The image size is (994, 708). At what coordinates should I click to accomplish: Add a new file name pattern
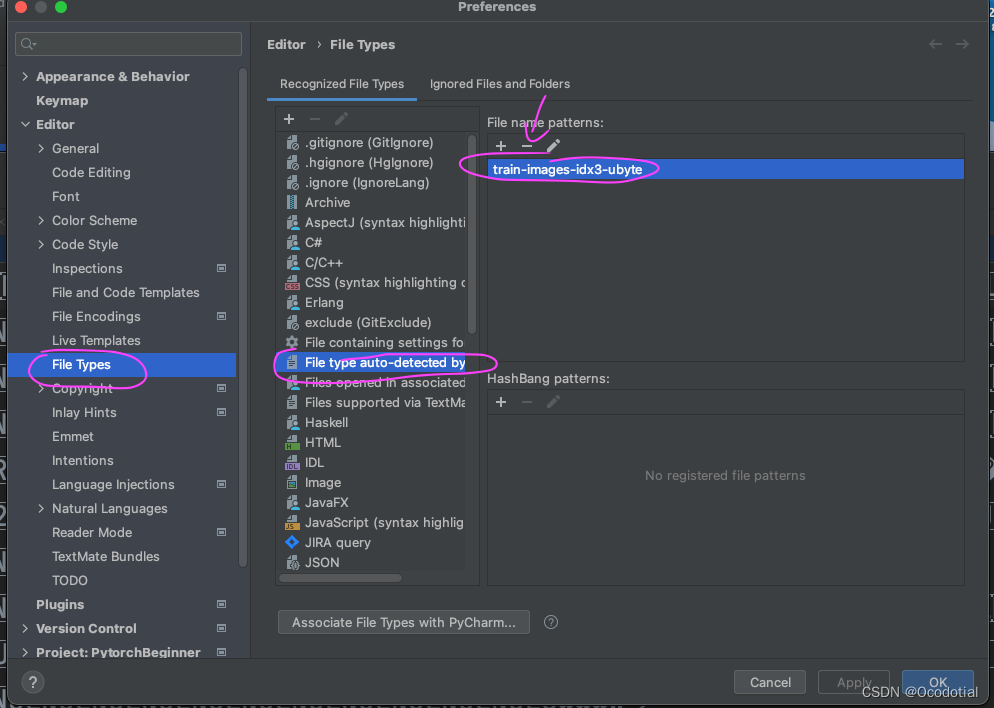coord(501,146)
